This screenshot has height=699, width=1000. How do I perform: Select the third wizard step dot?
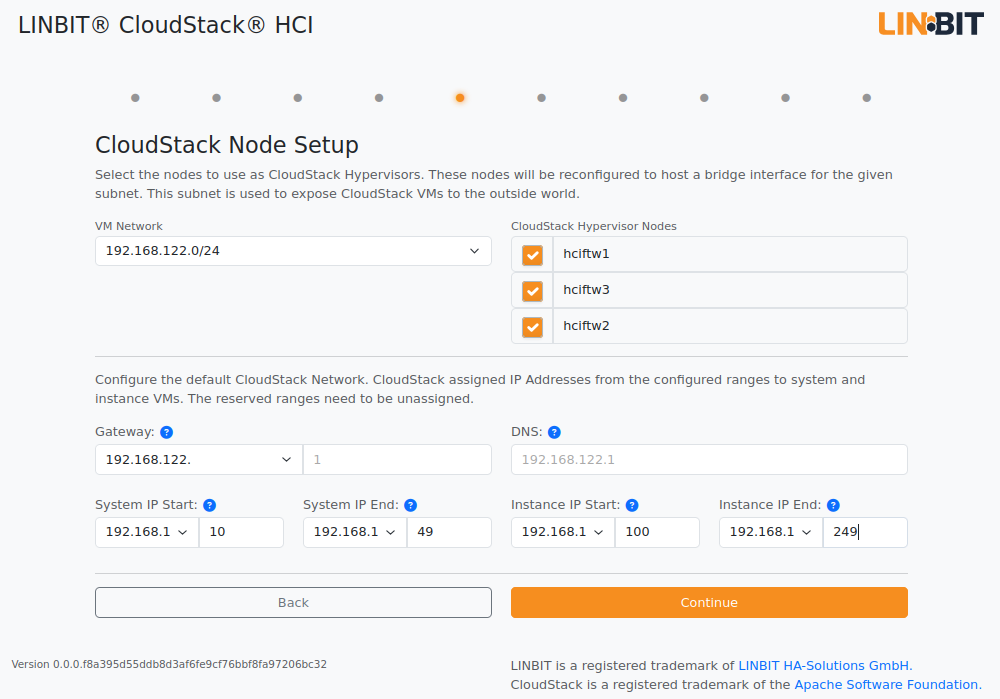pyautogui.click(x=298, y=98)
